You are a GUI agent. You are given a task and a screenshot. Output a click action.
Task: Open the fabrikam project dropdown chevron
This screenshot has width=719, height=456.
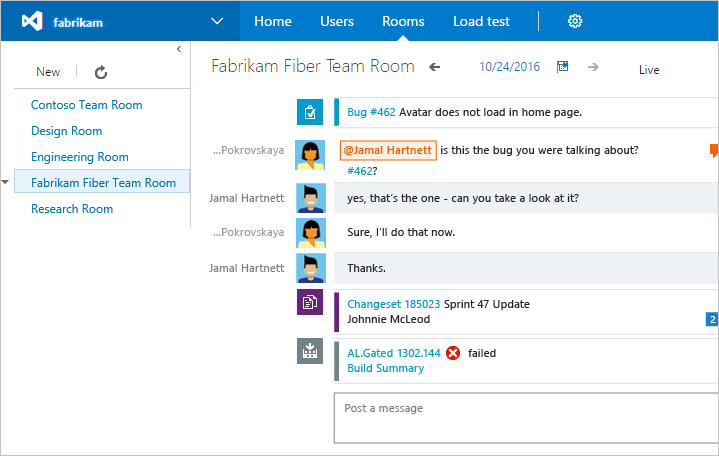coord(217,21)
